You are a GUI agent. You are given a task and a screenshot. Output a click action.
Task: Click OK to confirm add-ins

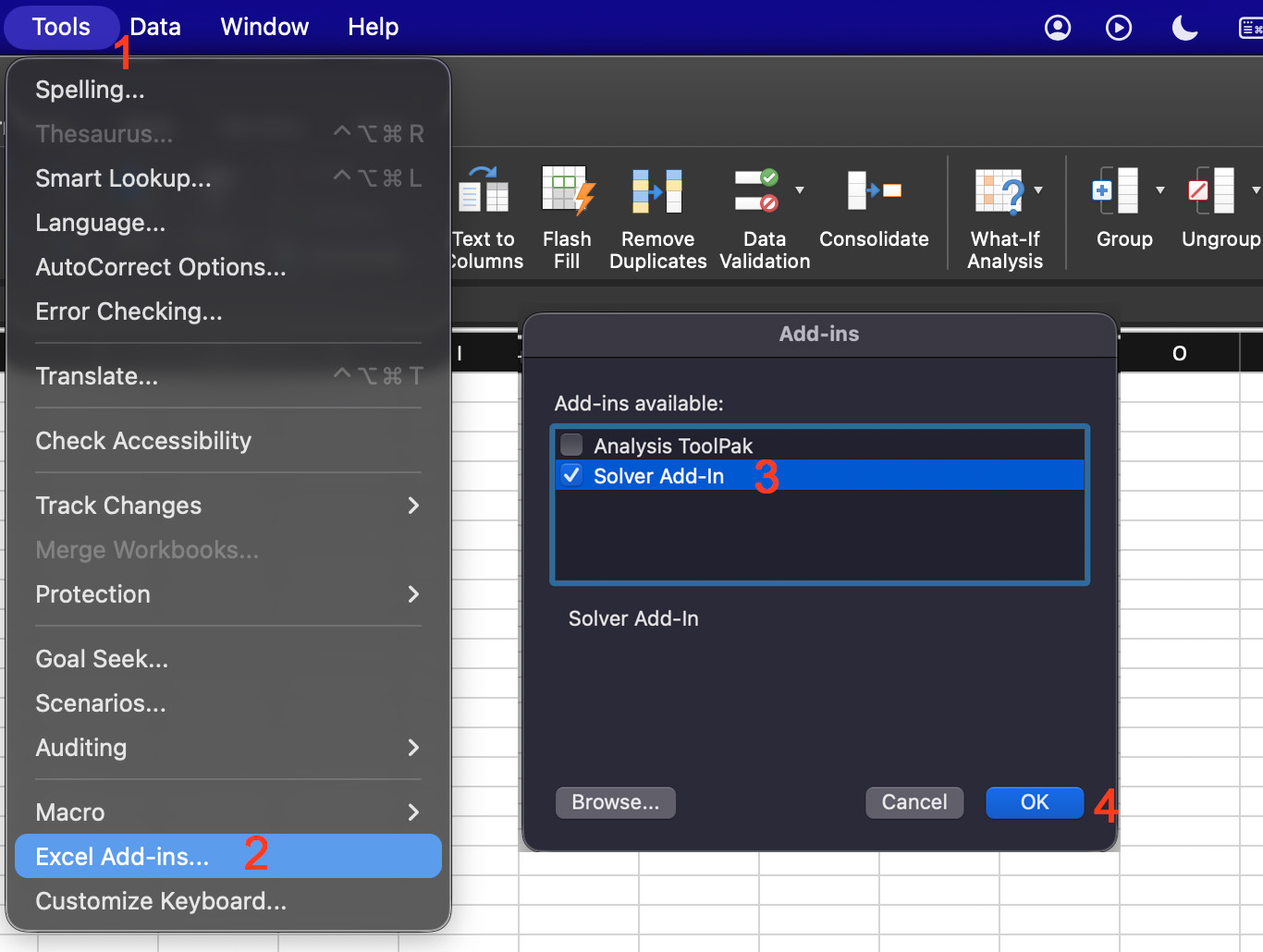coord(1034,802)
